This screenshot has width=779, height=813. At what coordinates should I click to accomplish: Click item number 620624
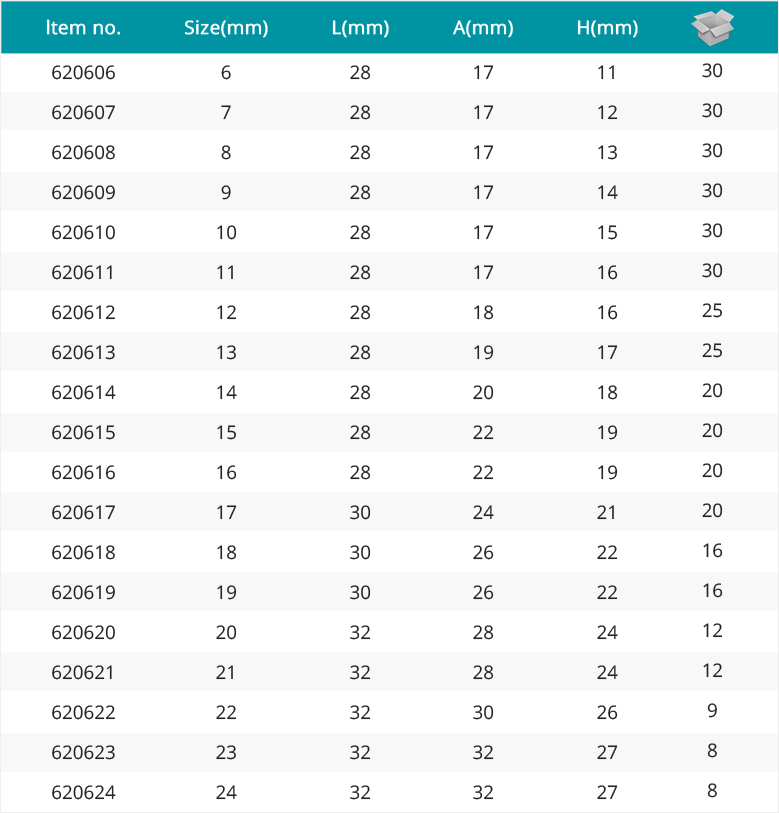pos(83,792)
